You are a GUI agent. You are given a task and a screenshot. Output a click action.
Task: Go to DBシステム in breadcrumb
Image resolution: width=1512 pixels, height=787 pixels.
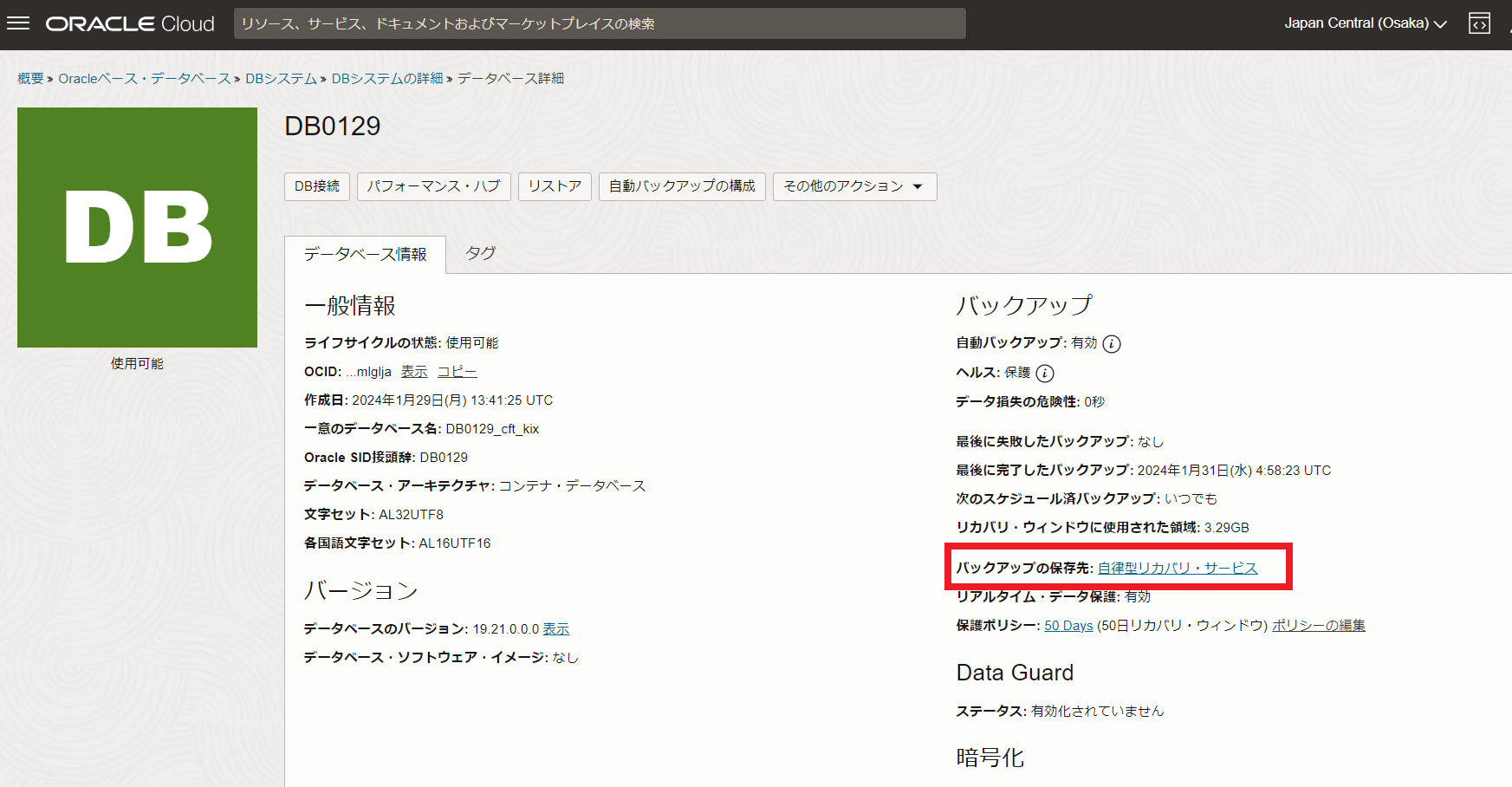(281, 79)
